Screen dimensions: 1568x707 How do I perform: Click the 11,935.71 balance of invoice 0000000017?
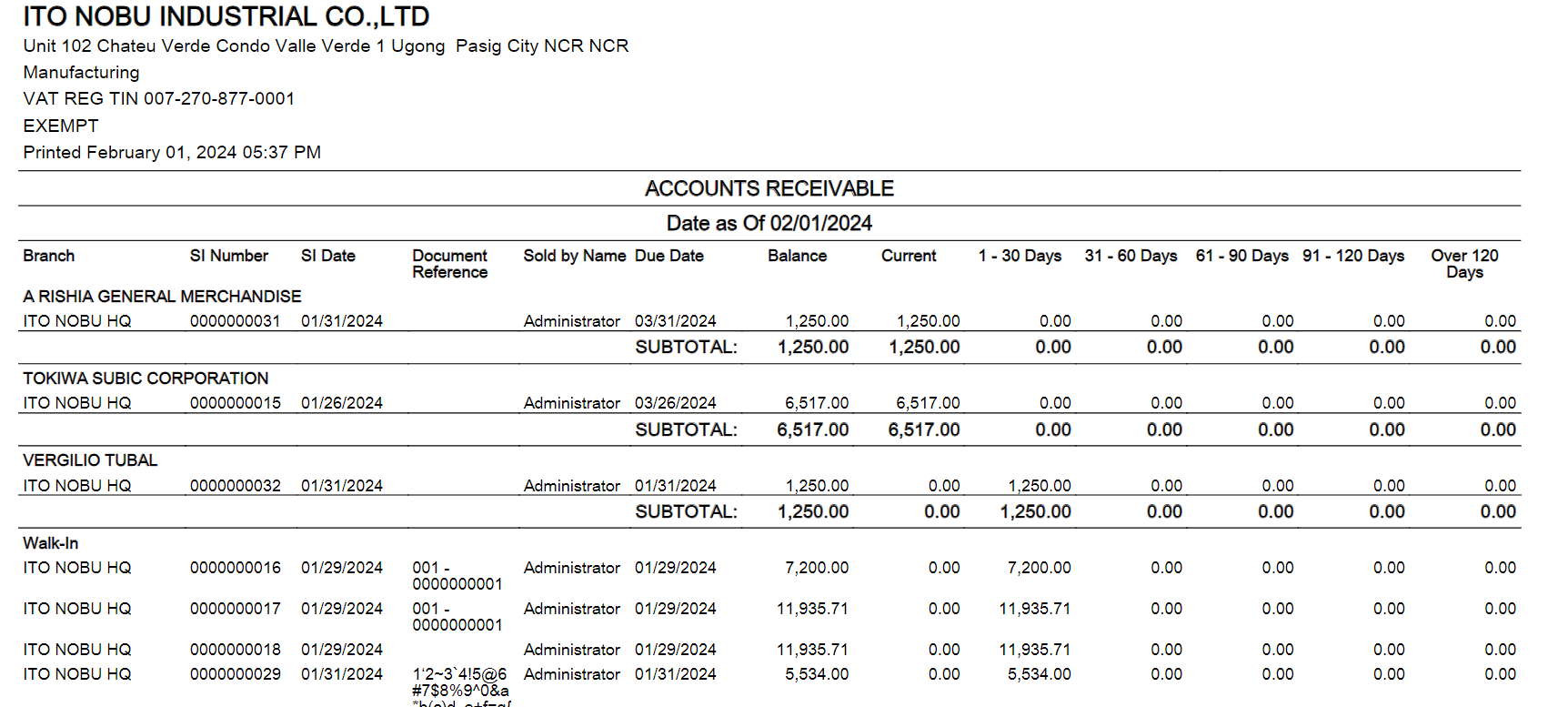[x=812, y=609]
